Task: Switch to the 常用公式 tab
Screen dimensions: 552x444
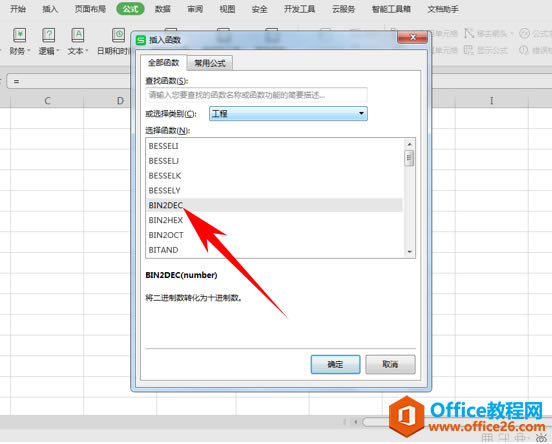Action: (210, 63)
